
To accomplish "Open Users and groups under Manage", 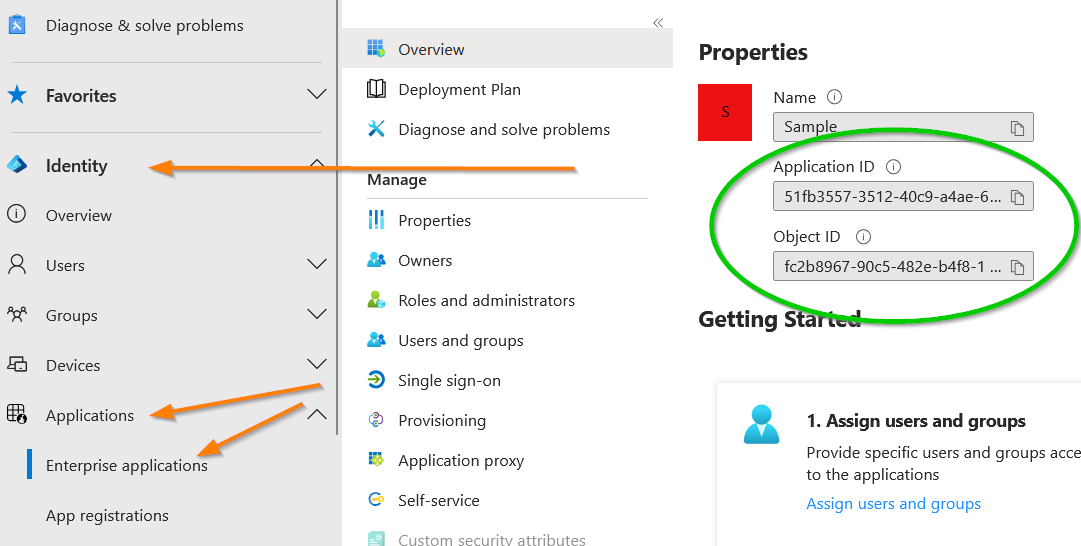I will pyautogui.click(x=461, y=341).
